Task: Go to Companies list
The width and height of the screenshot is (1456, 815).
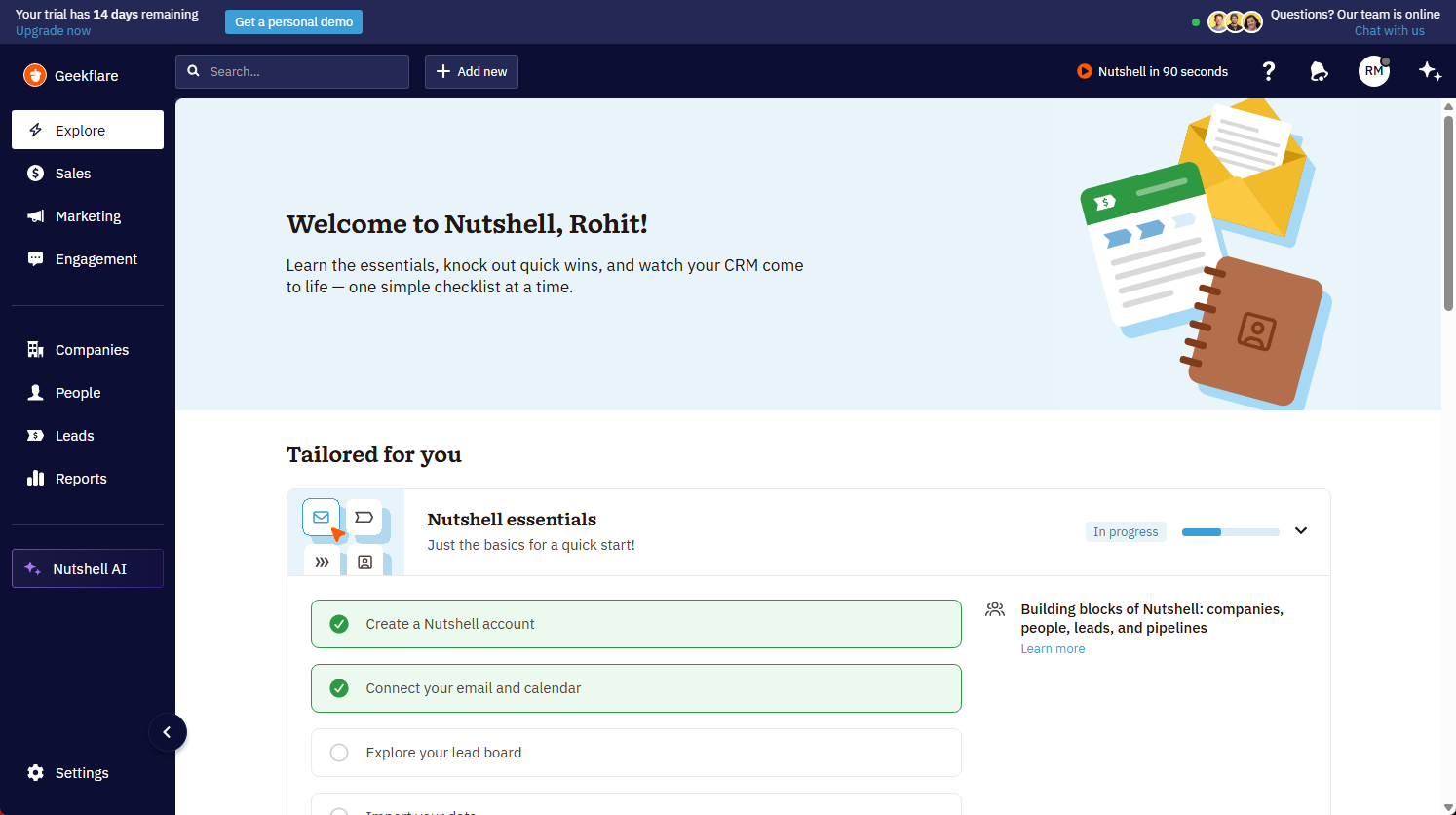Action: 88,349
